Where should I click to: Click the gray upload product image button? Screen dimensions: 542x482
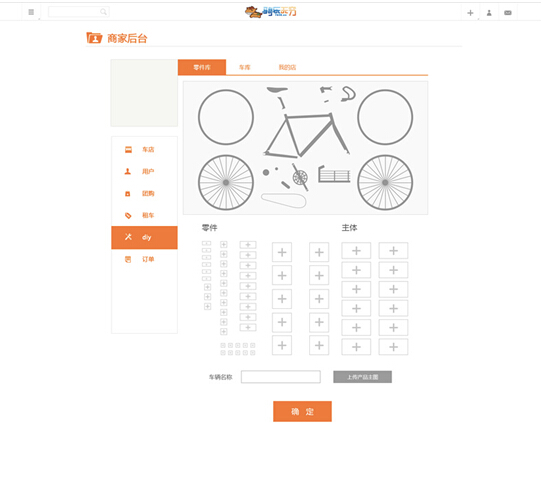coord(363,377)
